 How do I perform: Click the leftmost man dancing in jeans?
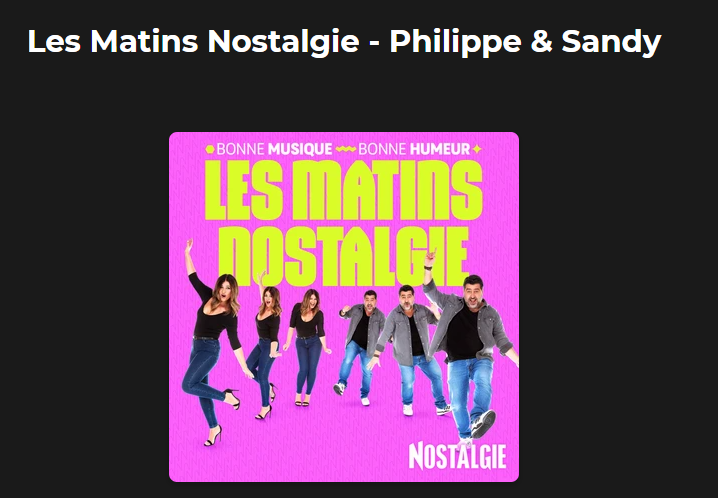[x=361, y=348]
